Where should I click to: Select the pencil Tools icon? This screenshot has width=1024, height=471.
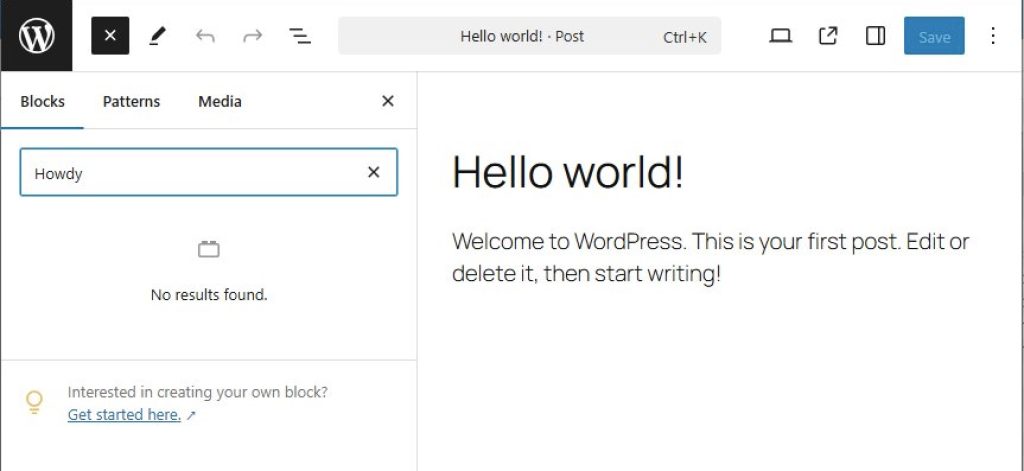(x=157, y=36)
